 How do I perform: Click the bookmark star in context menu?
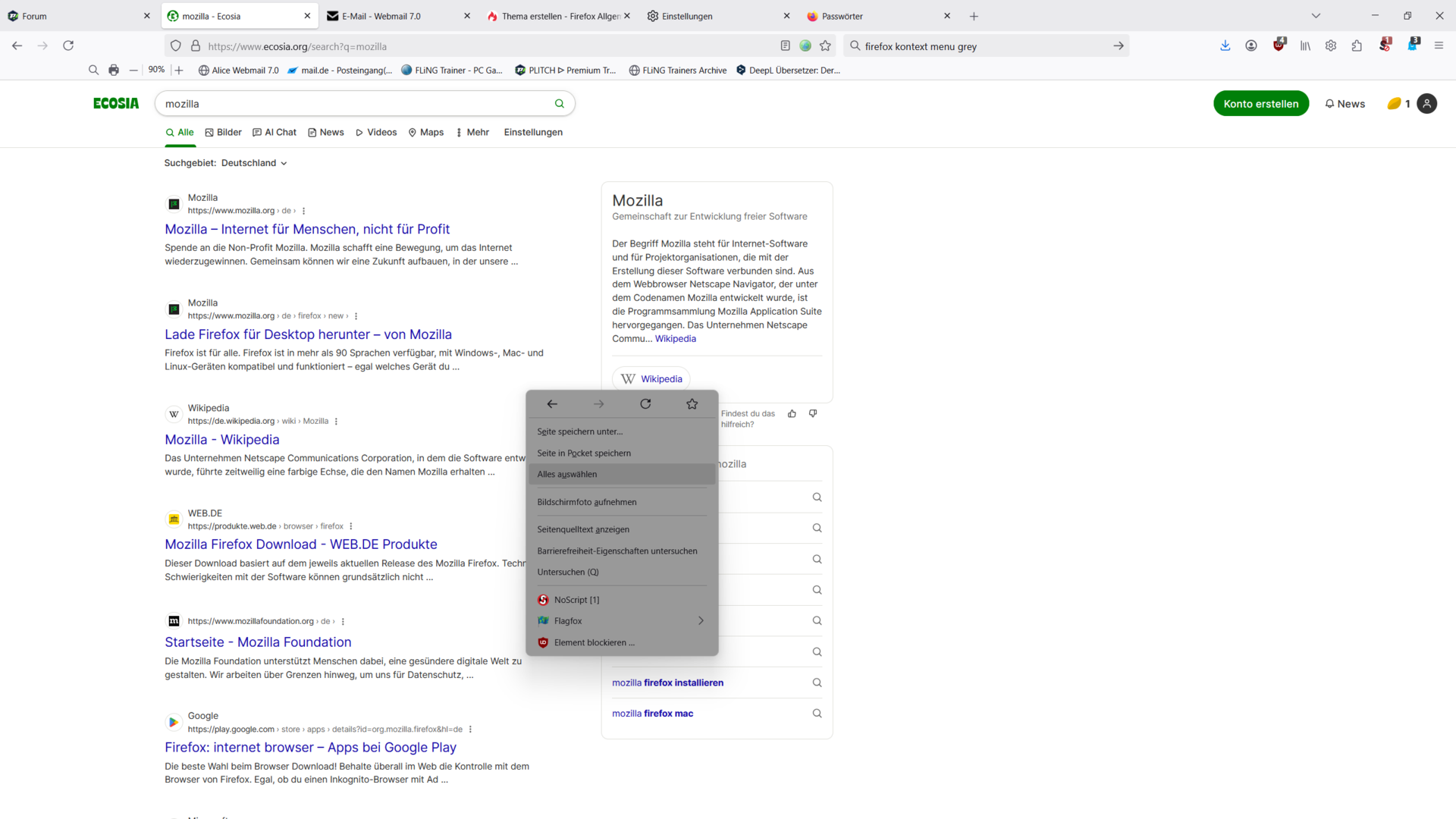coord(692,404)
